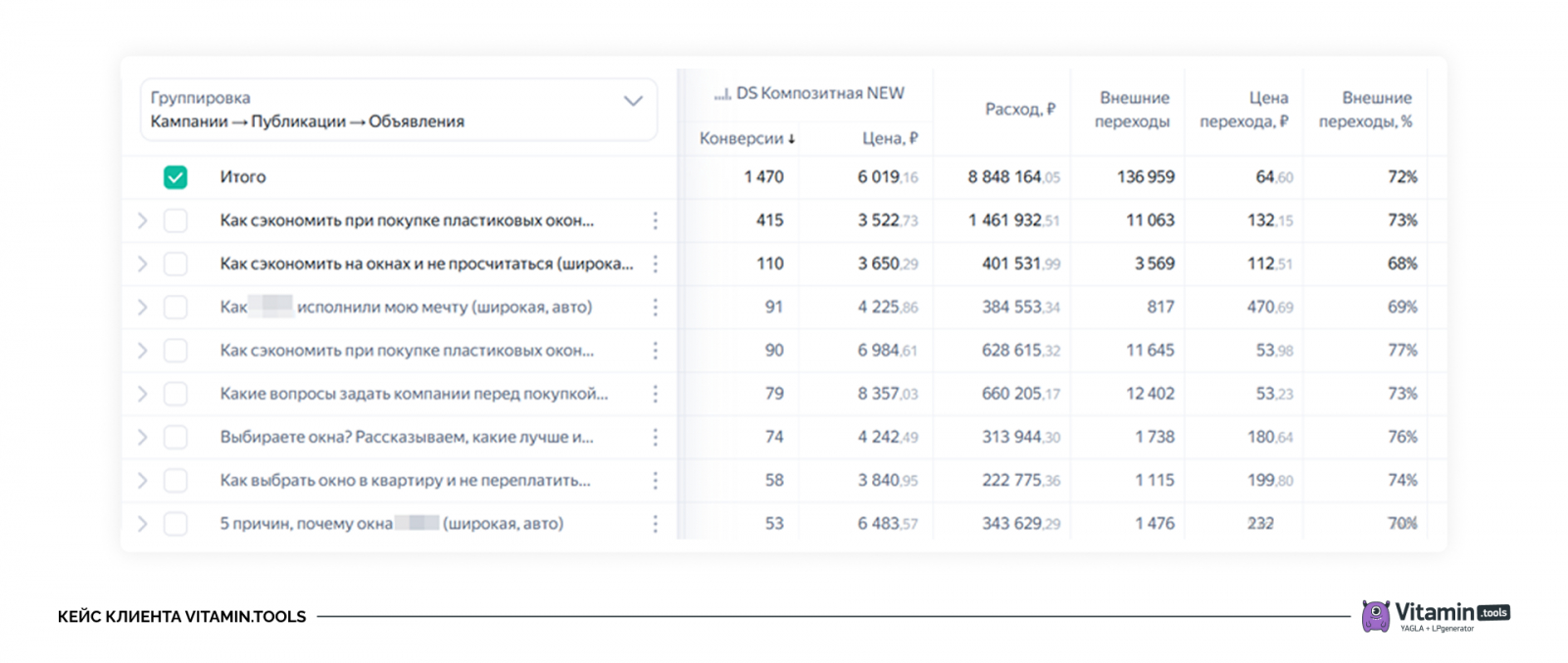Open kebab menu for "Как выбрать окно" row

click(x=655, y=480)
